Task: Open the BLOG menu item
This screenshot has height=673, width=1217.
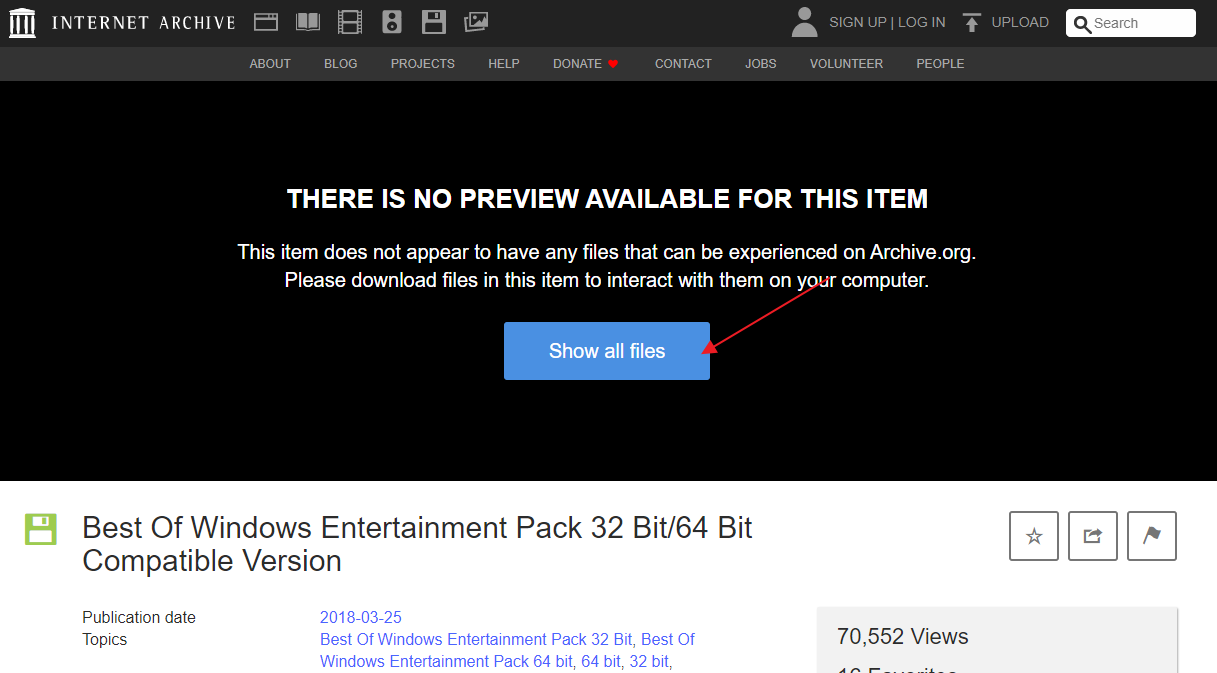Action: pos(341,64)
